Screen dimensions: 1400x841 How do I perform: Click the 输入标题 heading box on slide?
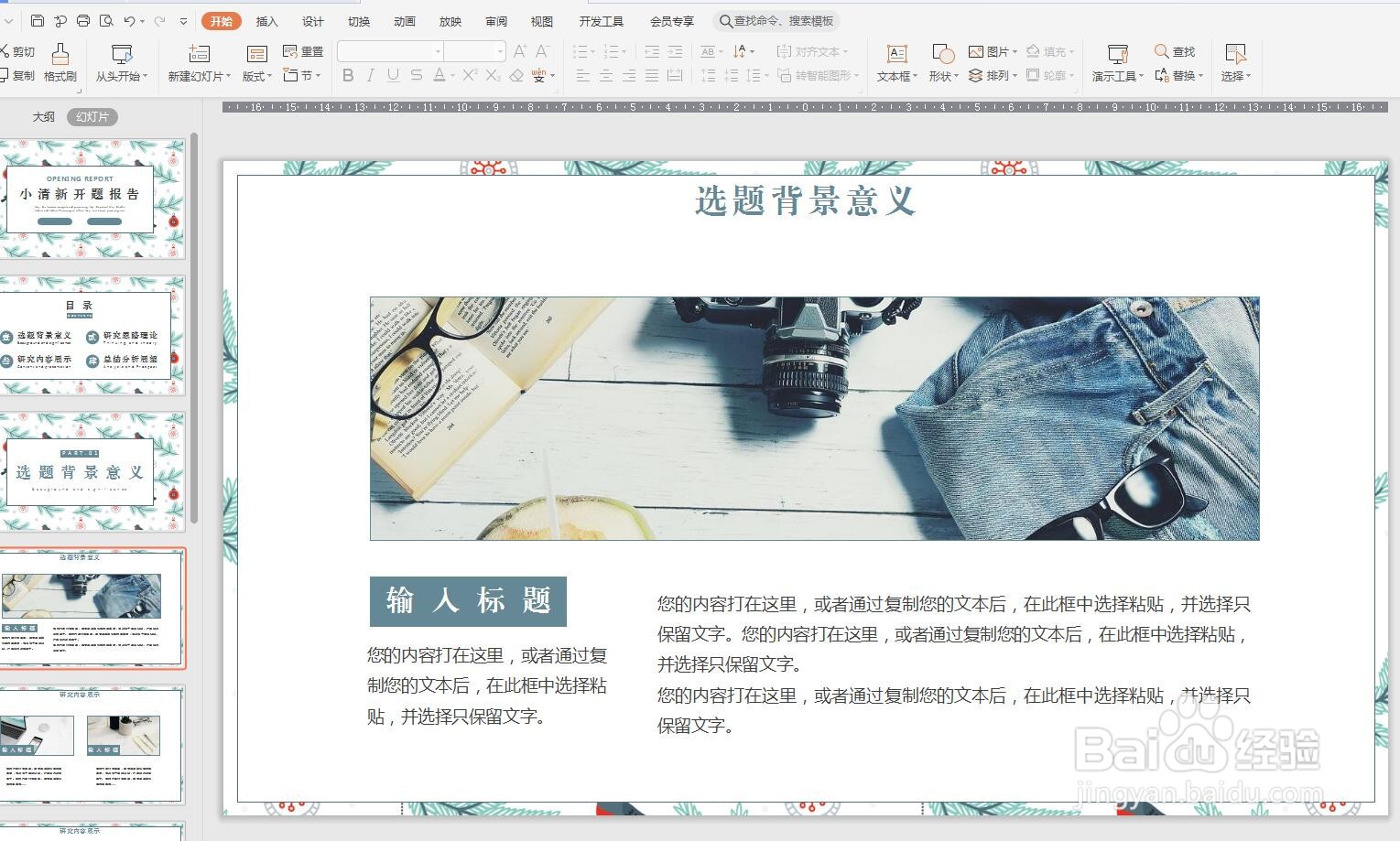coord(468,601)
